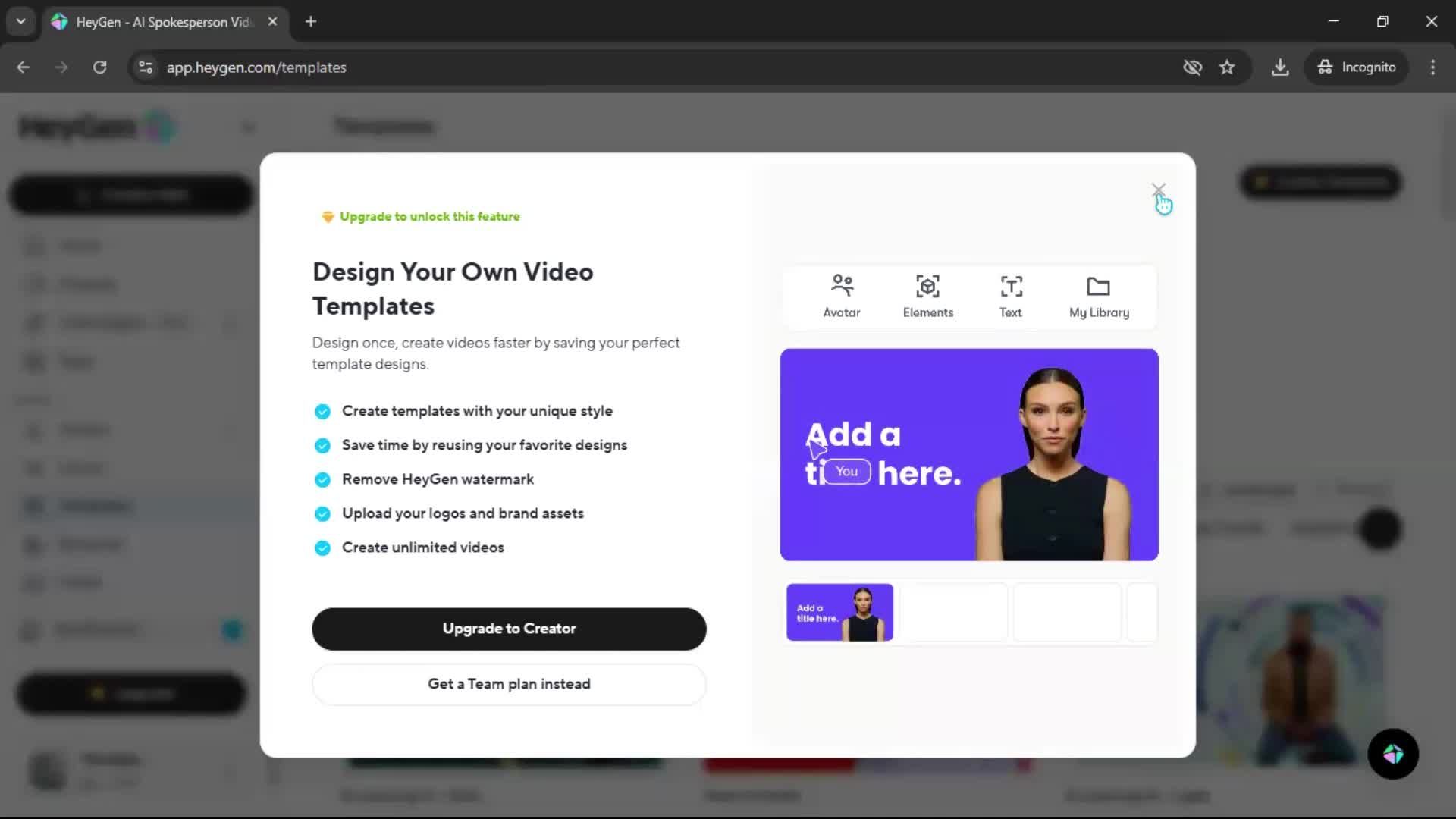
Task: Click site information icon in address bar
Action: 146,67
